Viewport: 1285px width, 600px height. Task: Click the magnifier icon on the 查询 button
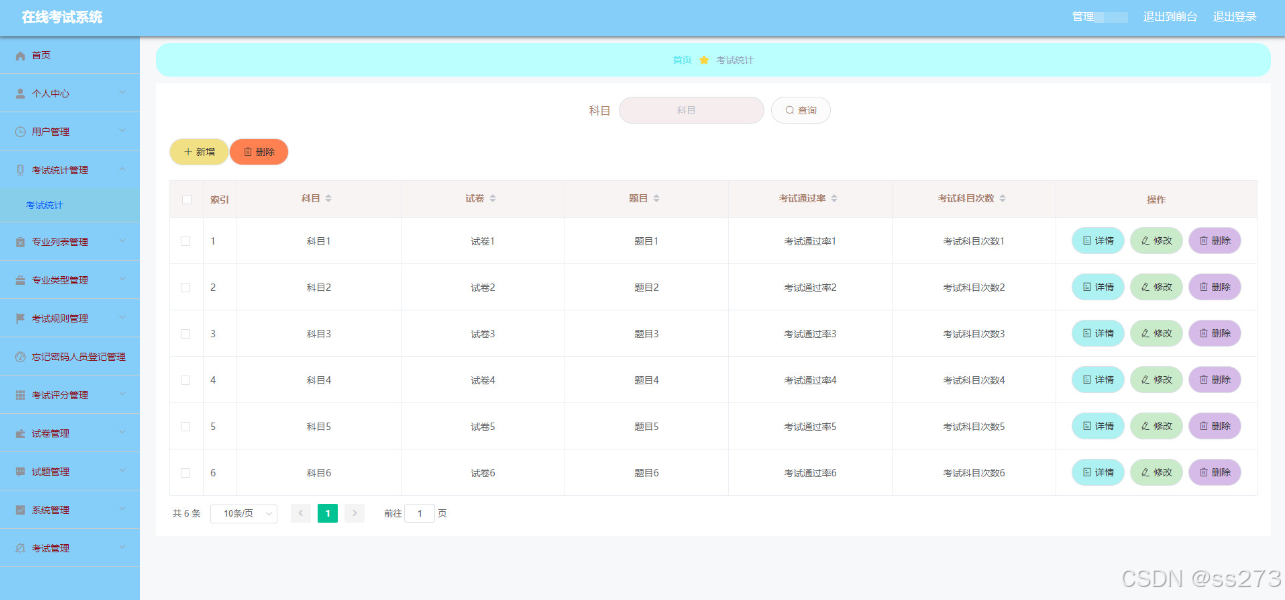pyautogui.click(x=789, y=110)
